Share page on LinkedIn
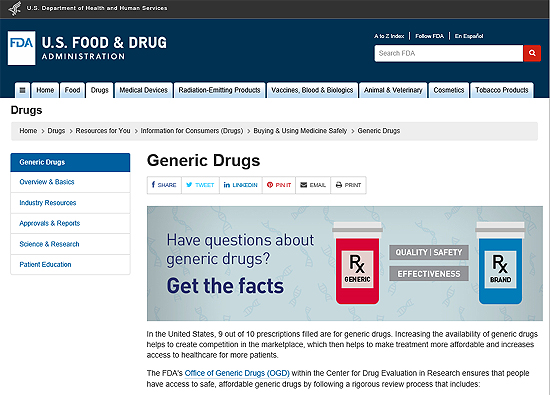 [241, 185]
